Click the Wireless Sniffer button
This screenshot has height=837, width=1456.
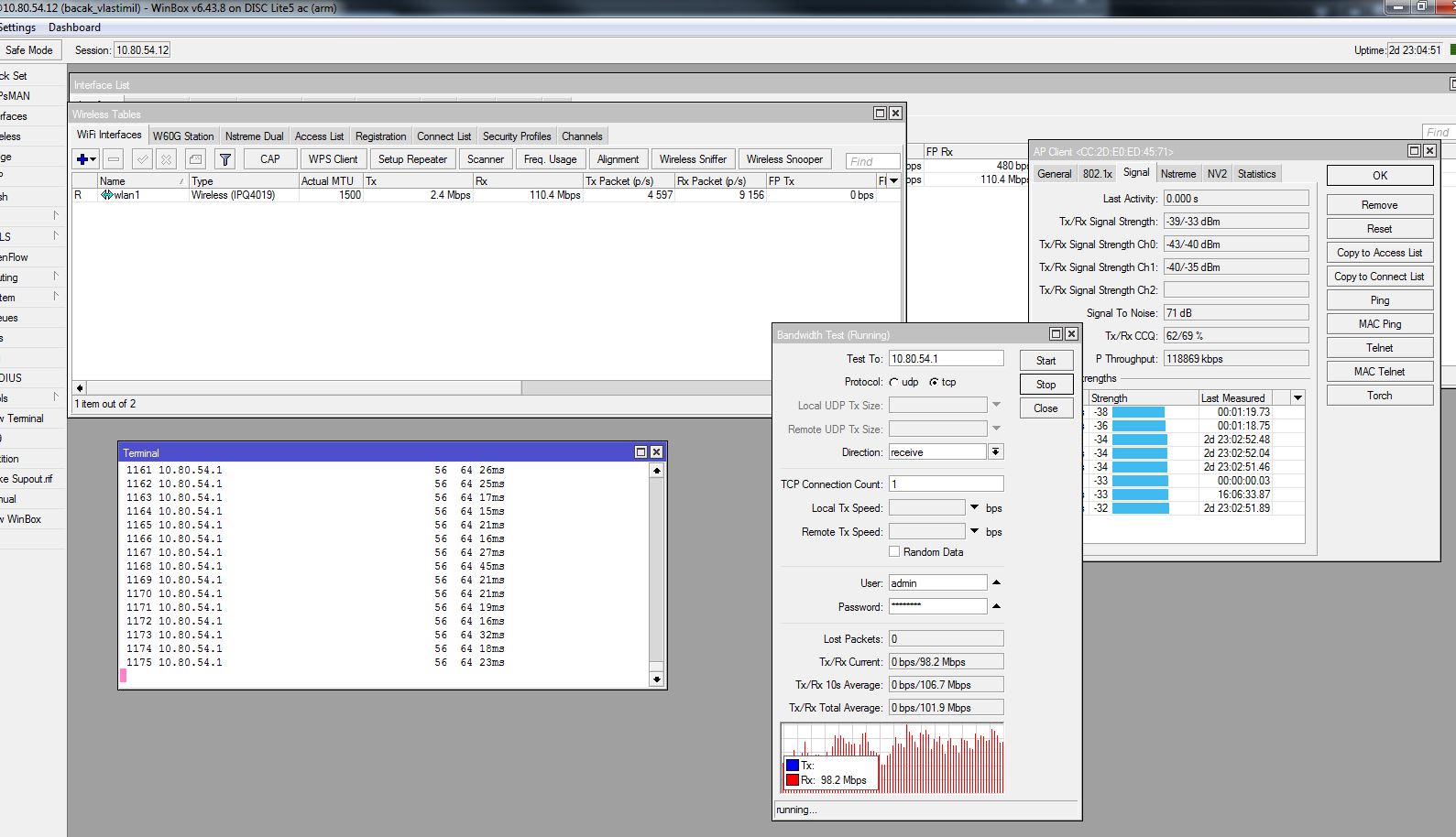[x=693, y=159]
